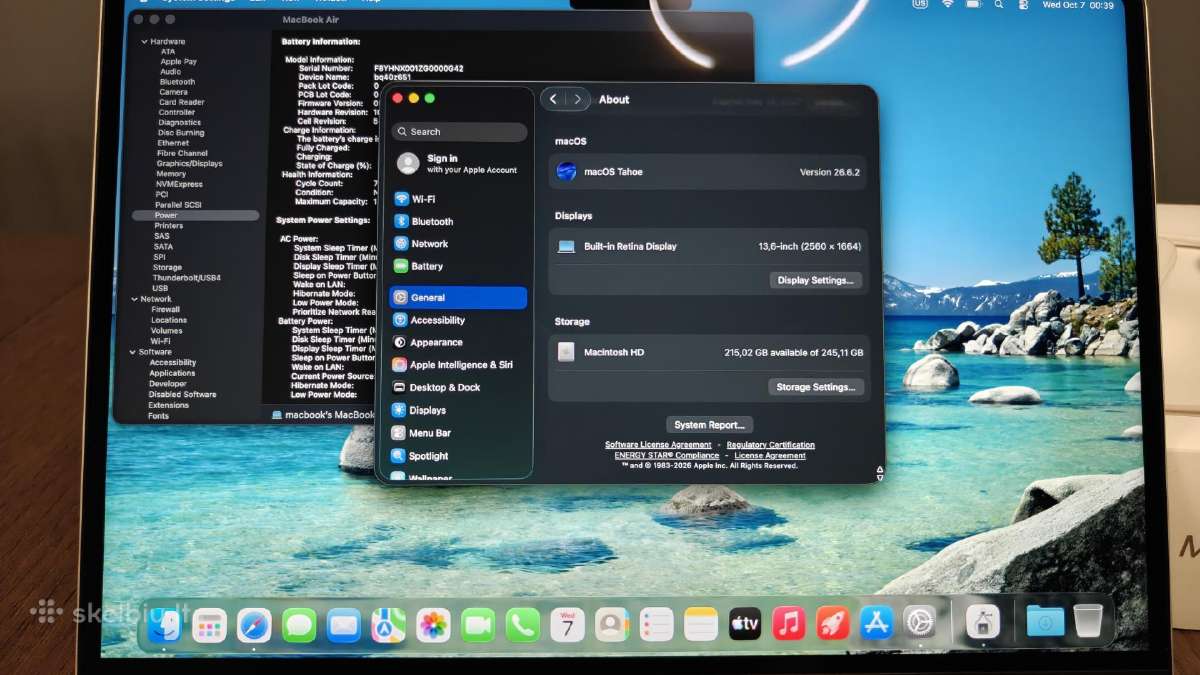Launch Apple TV from the Dock
This screenshot has height=675, width=1200.
[745, 626]
